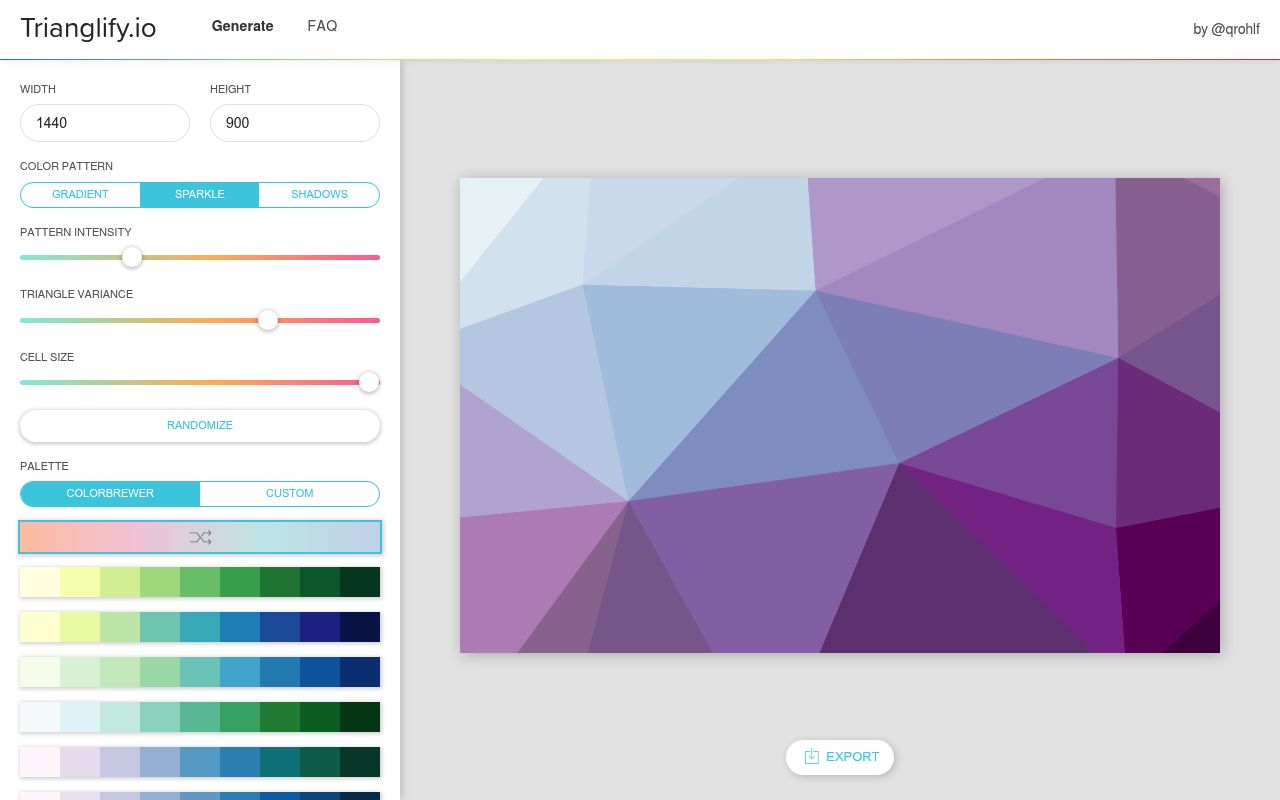Open the Generate tab

[x=242, y=26]
